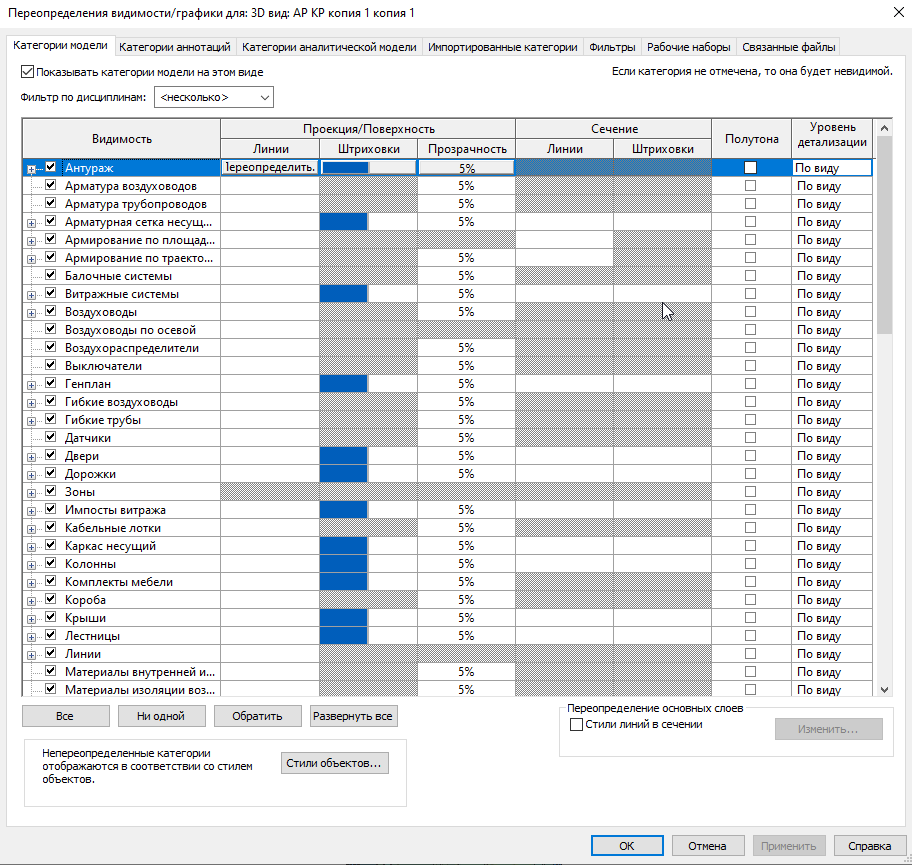Enable Полутона checkbox for Антураж row

point(750,168)
